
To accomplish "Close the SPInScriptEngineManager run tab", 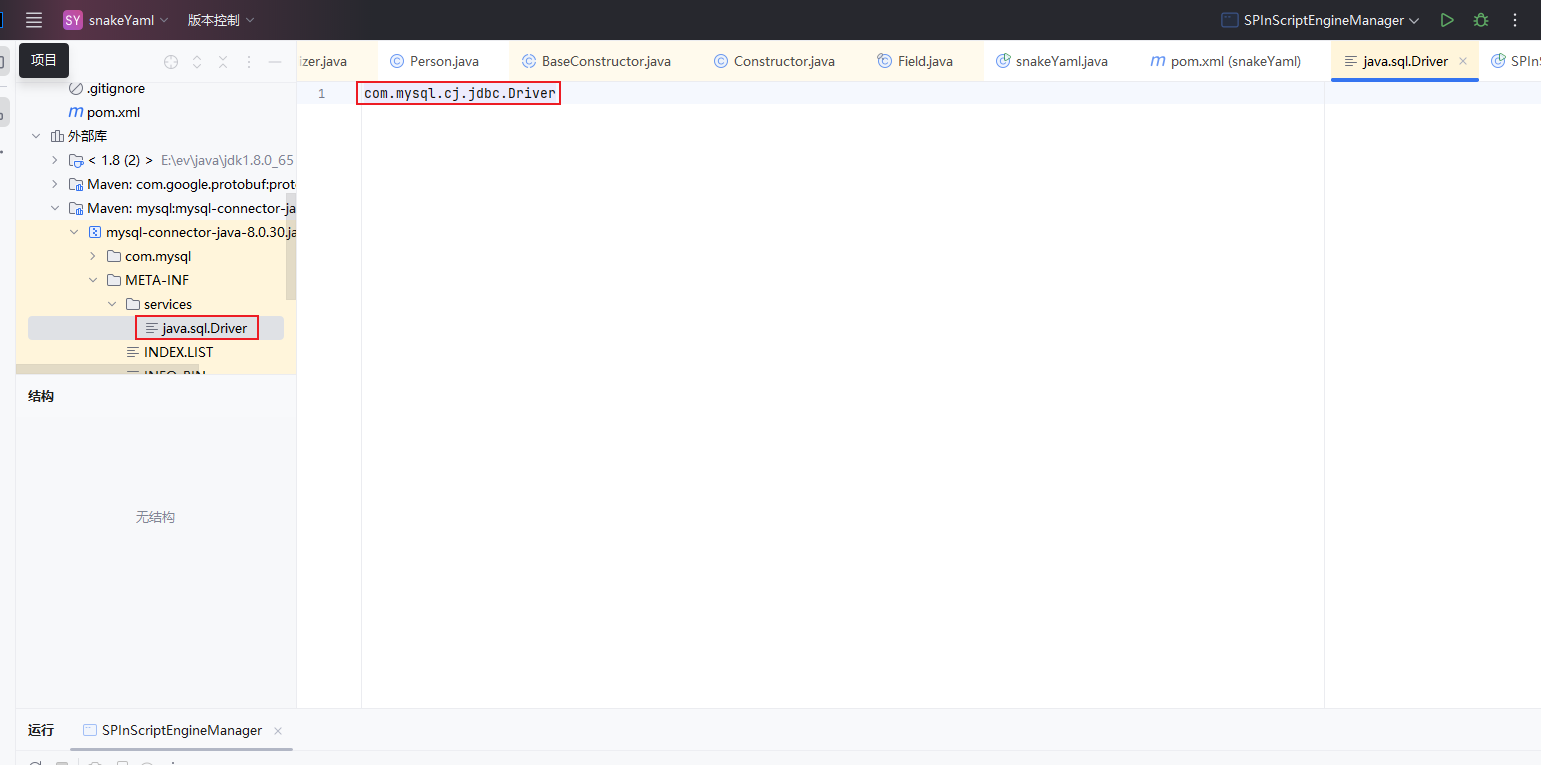I will (x=278, y=731).
